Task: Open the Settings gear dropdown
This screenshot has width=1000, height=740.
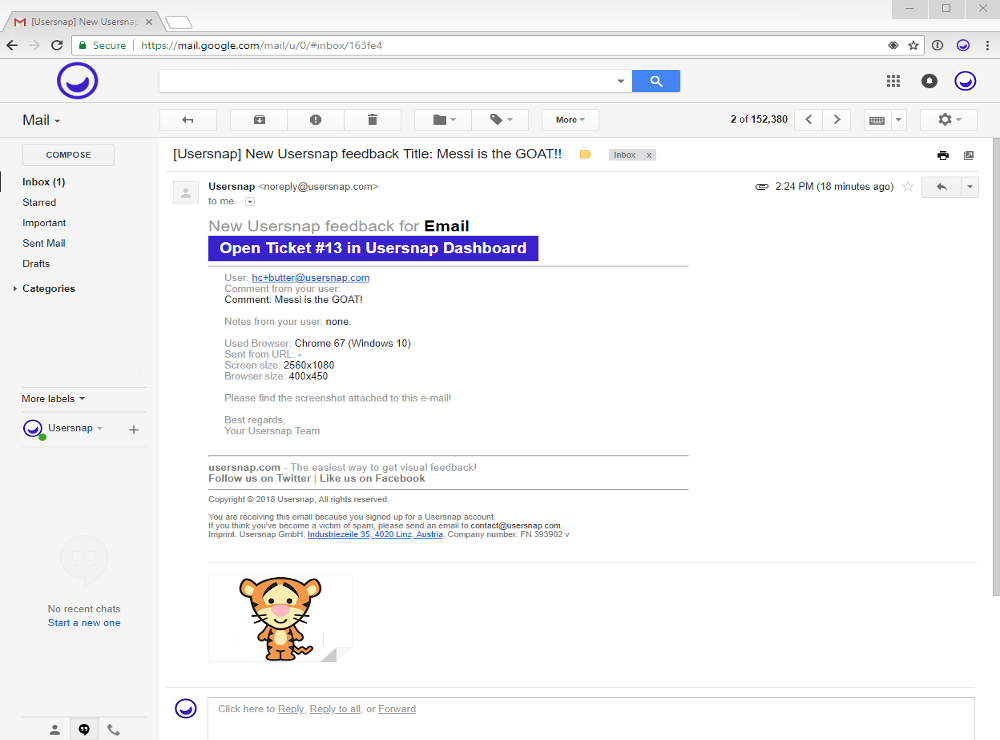Action: [949, 120]
